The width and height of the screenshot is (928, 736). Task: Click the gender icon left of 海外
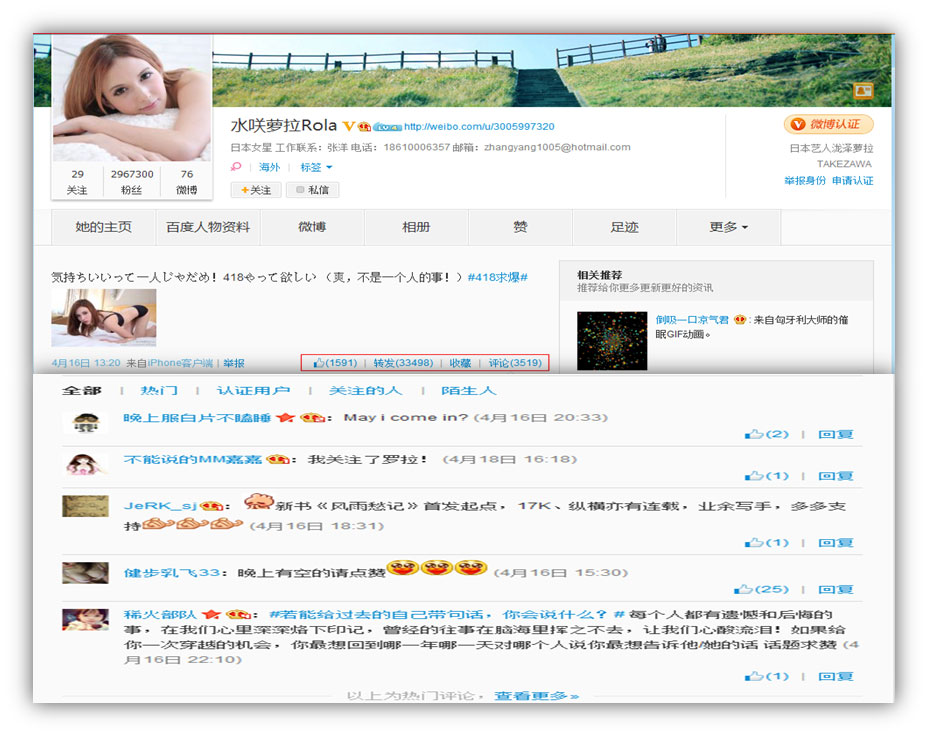pyautogui.click(x=237, y=167)
